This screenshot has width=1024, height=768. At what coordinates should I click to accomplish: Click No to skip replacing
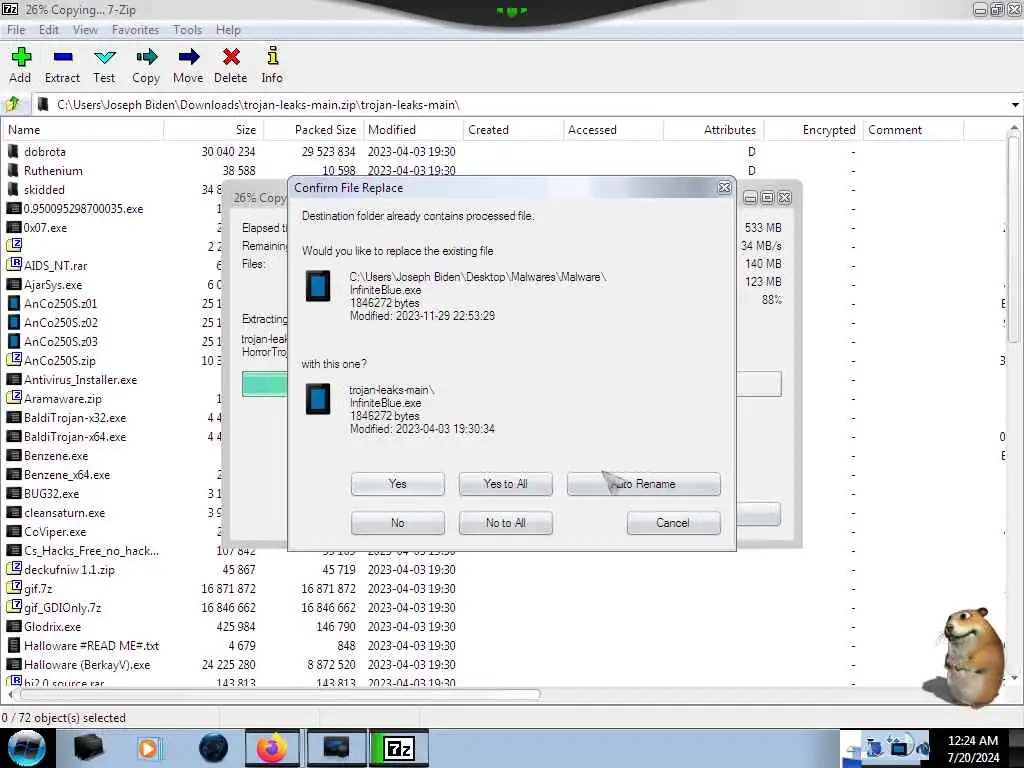(398, 523)
